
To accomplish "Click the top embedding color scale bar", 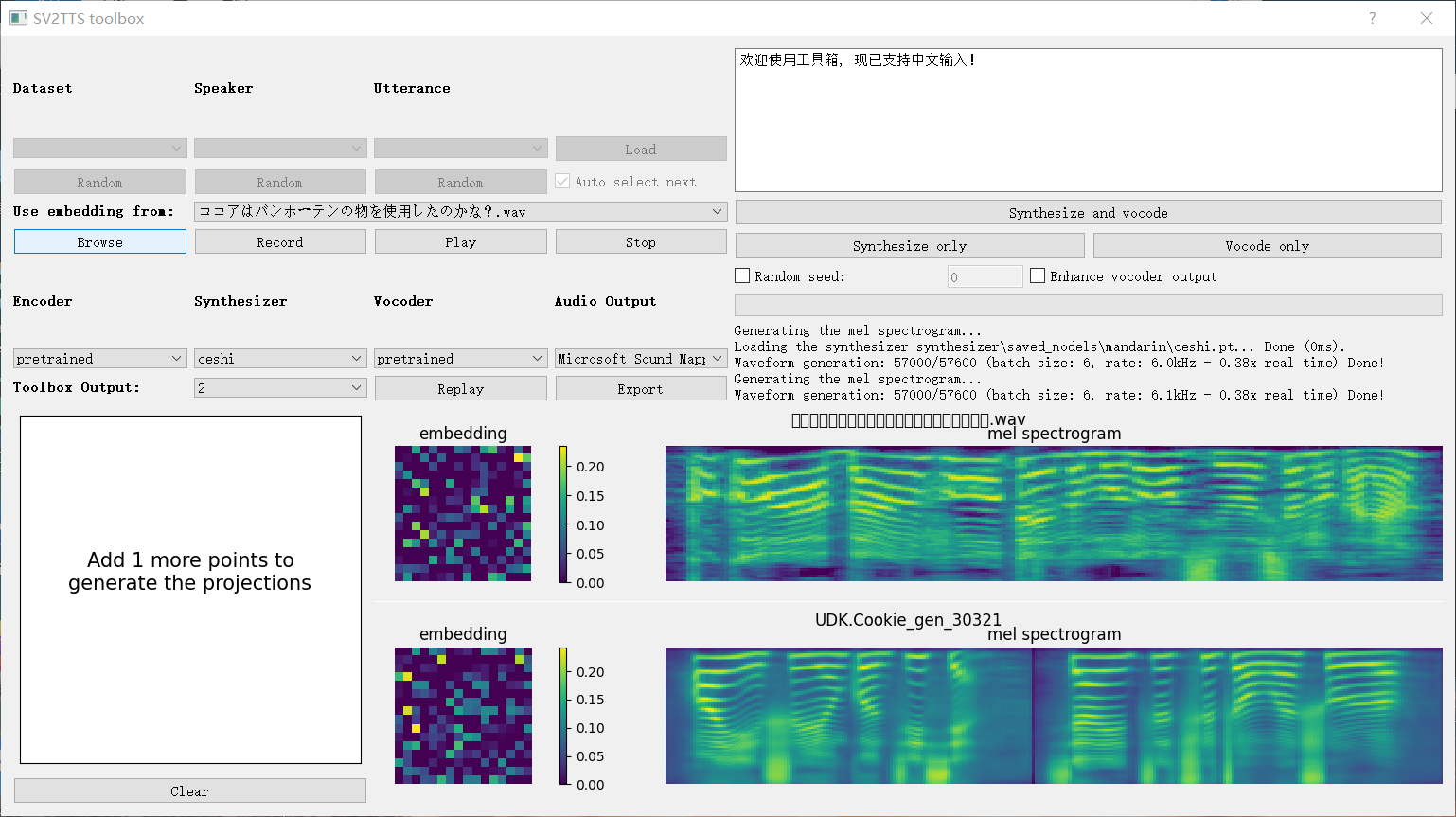I will tap(563, 514).
